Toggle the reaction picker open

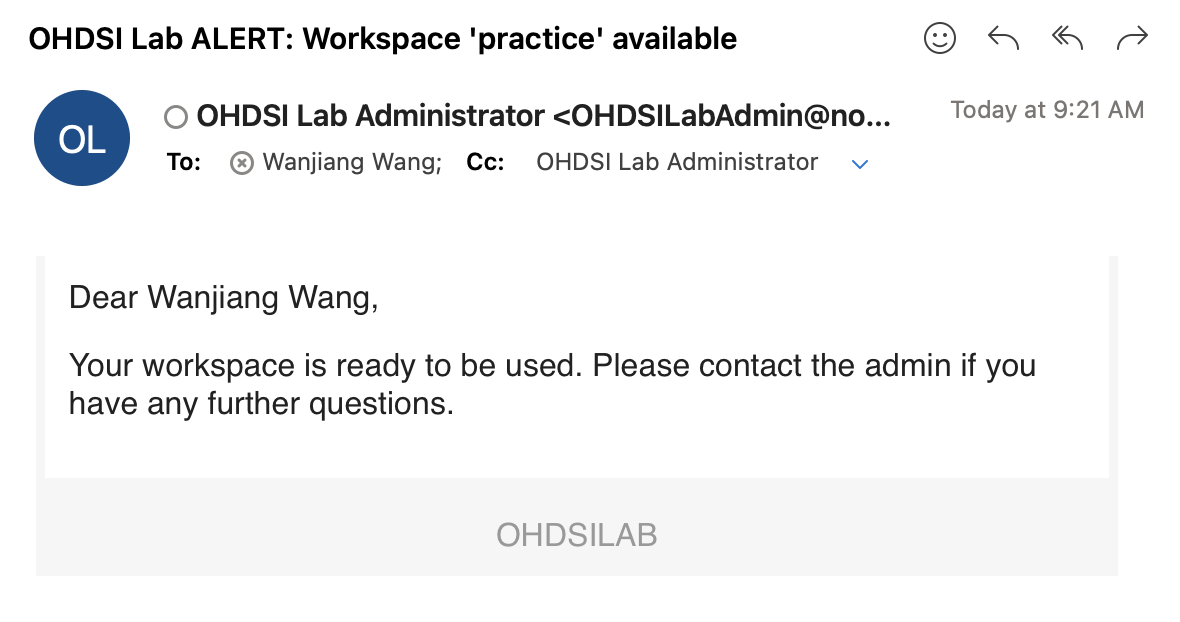[939, 38]
